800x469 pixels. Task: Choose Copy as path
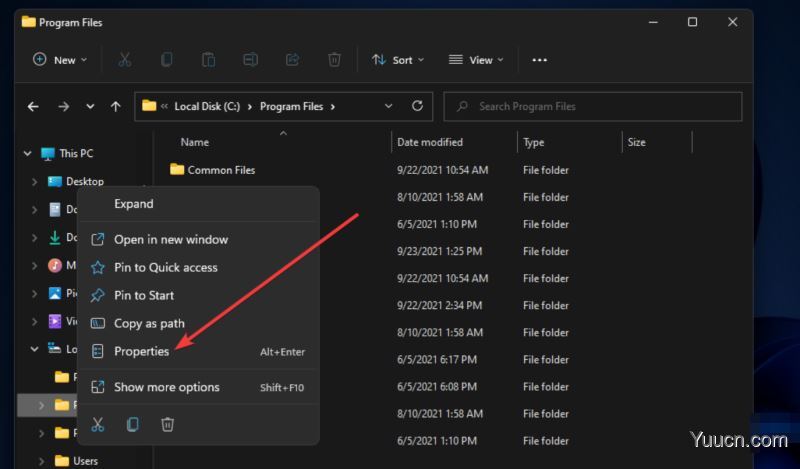[x=198, y=324]
